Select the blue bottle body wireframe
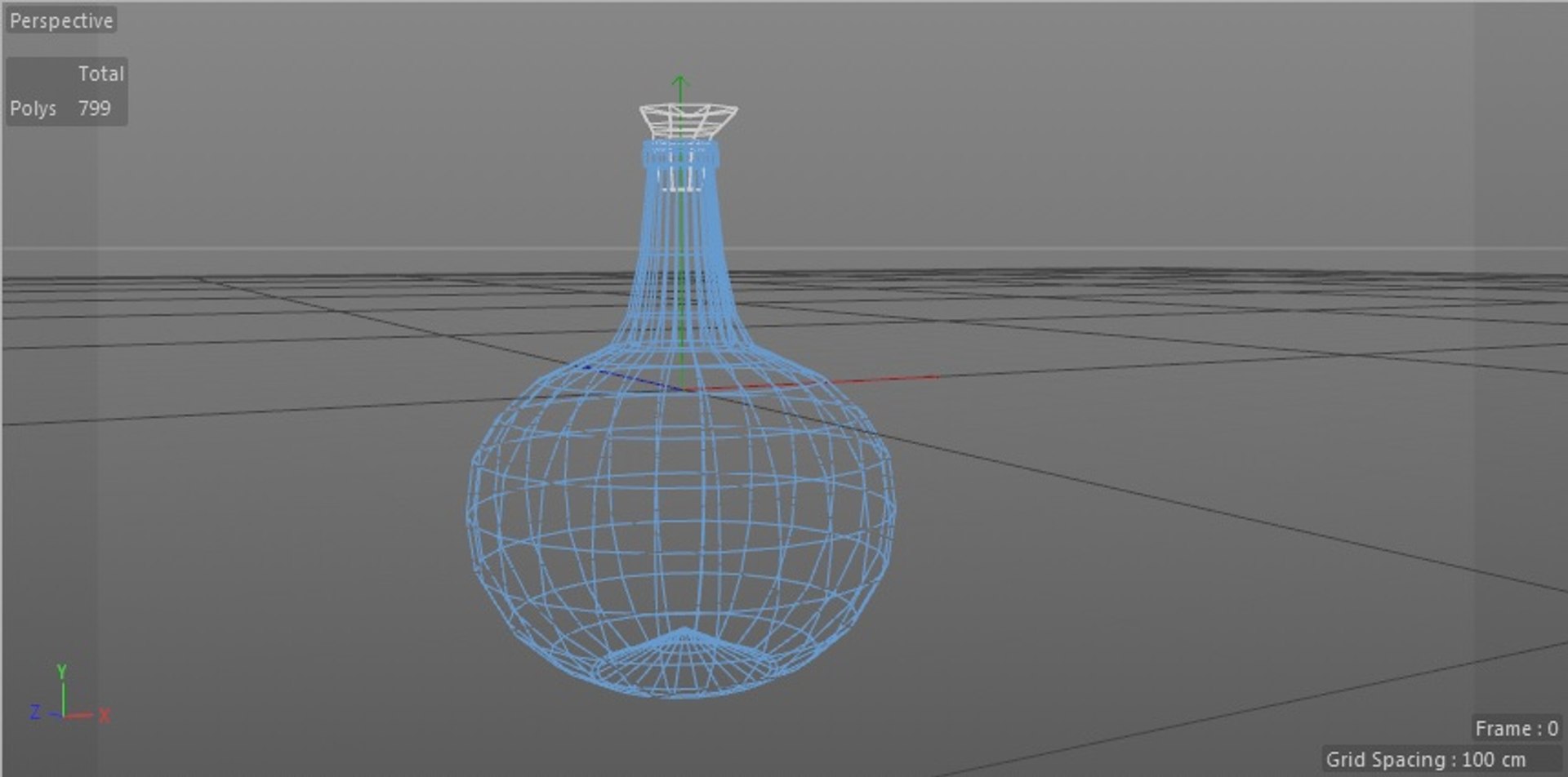 click(680, 420)
